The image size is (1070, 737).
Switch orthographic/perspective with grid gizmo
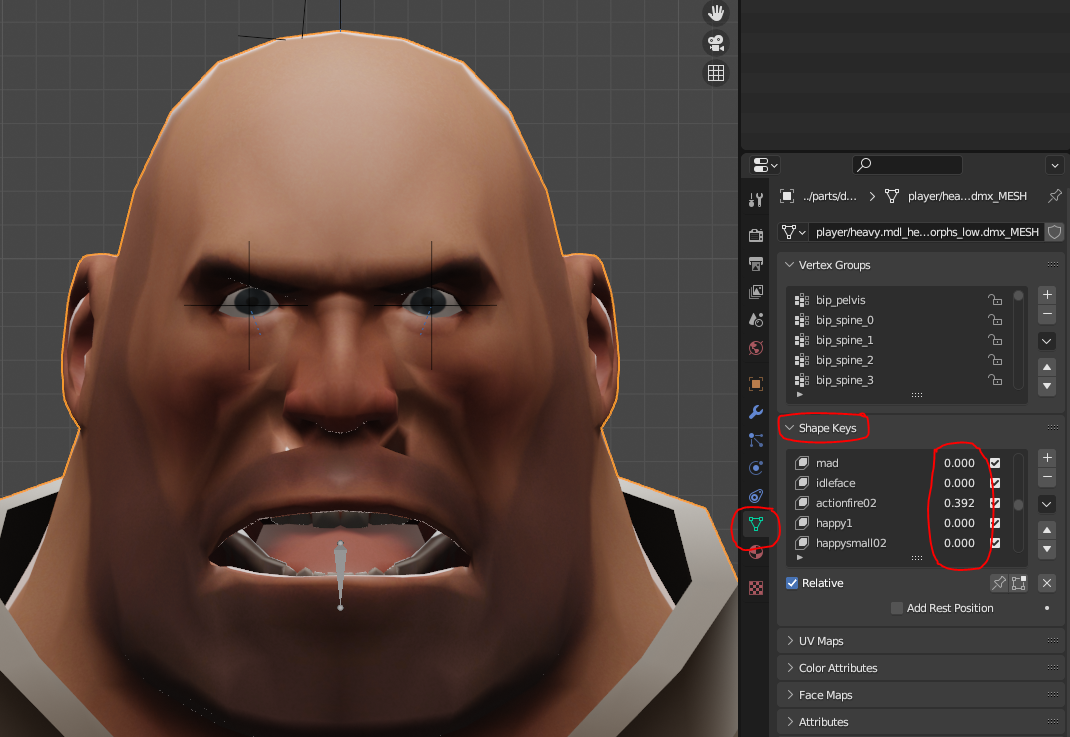(x=716, y=73)
